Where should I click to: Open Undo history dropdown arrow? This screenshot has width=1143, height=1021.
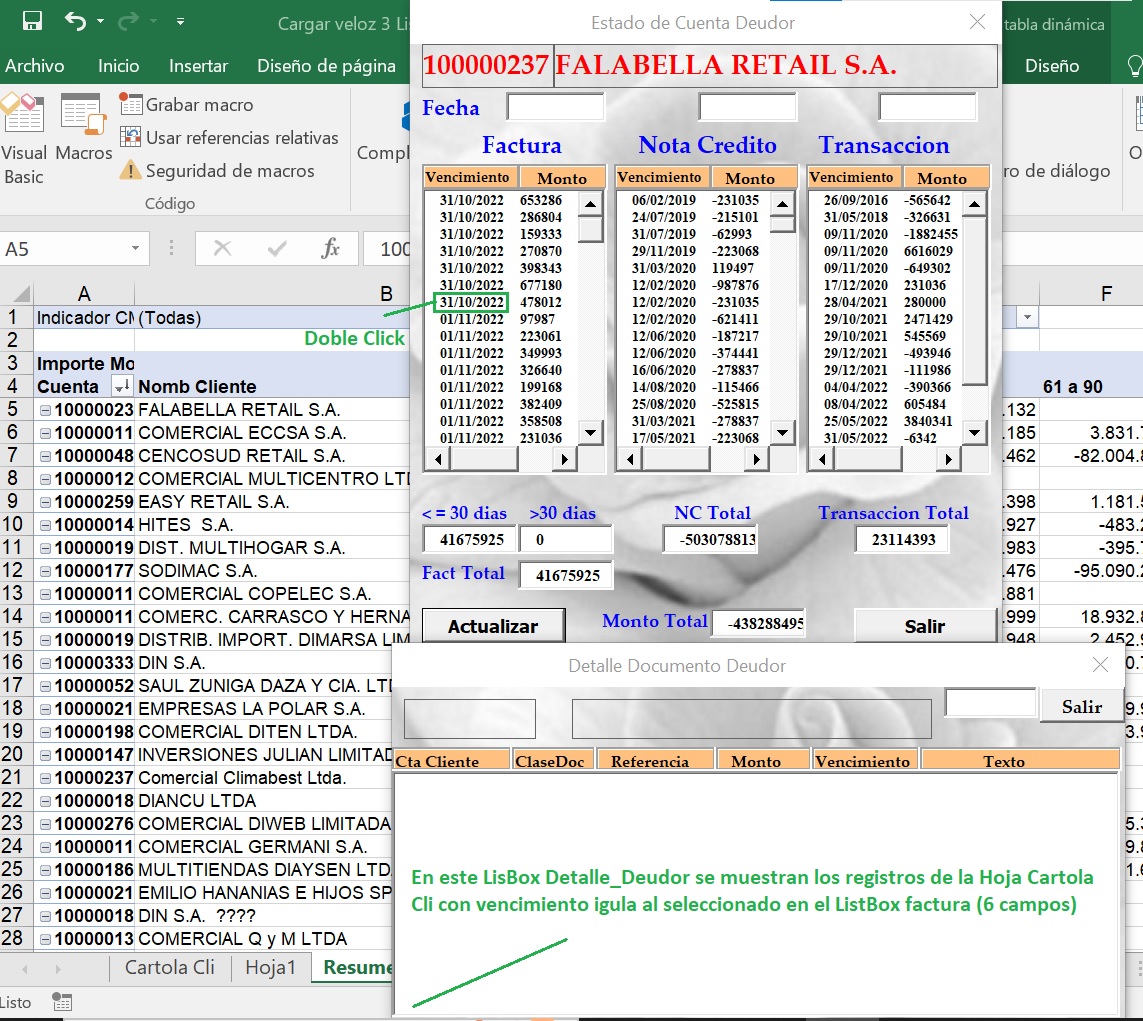coord(101,21)
